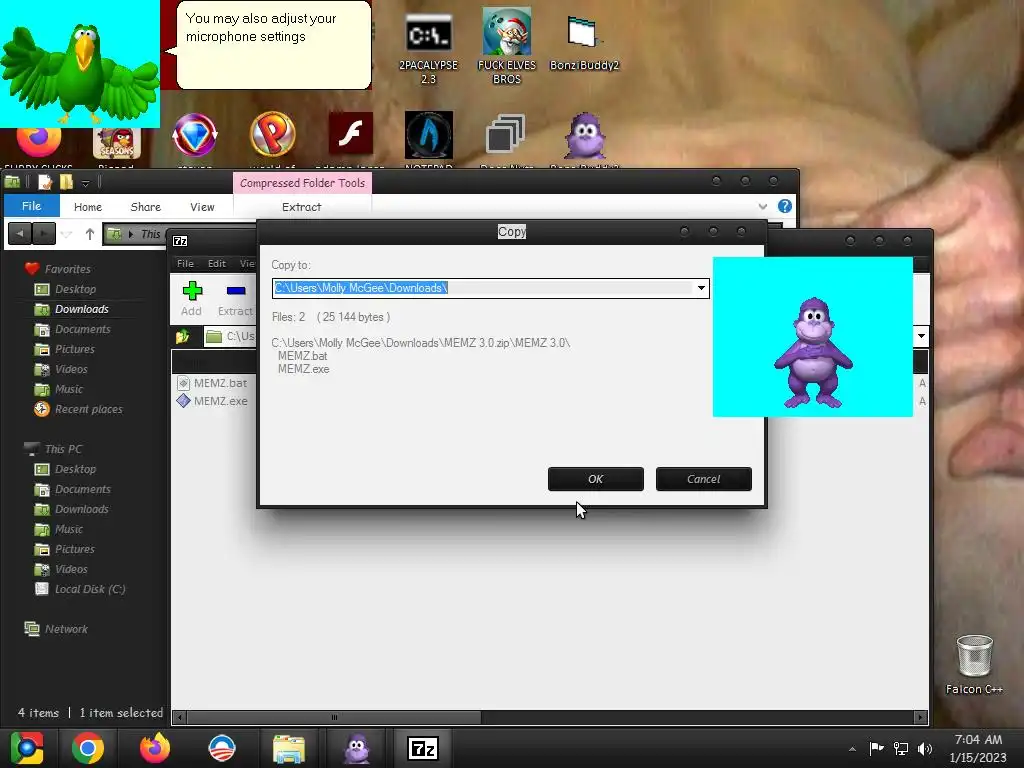Open Explorer Home tab
The image size is (1024, 768).
click(x=88, y=206)
